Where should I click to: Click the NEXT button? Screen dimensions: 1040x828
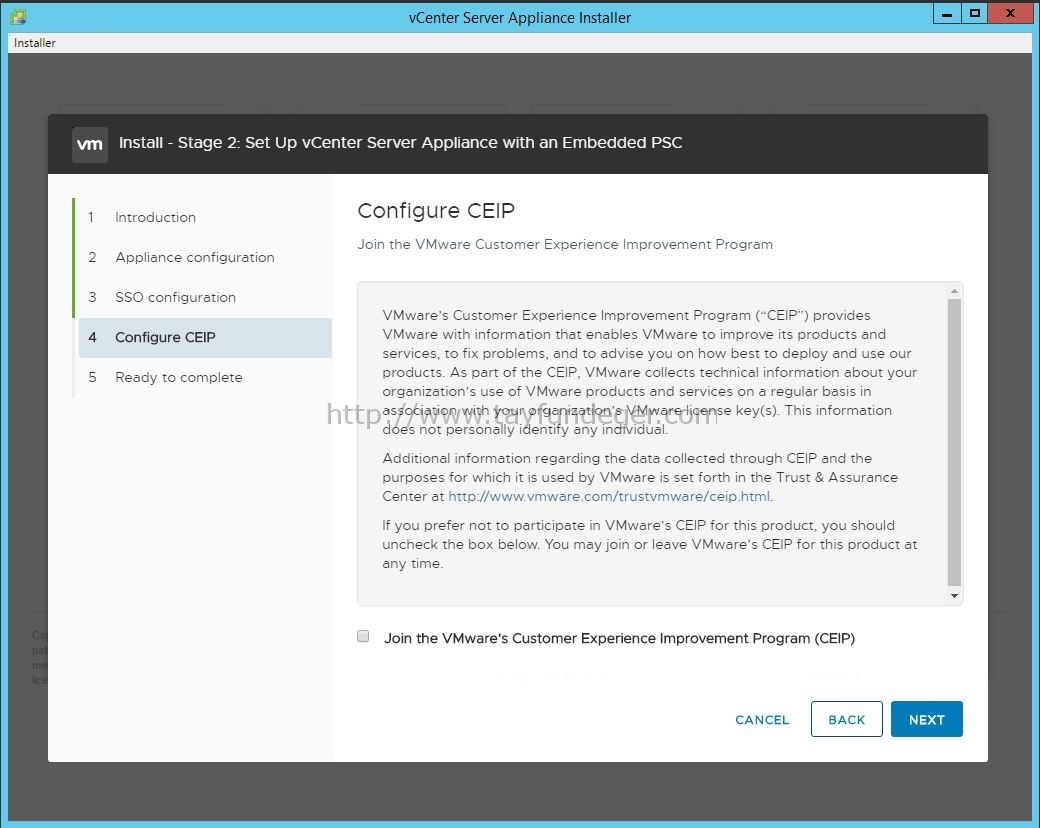point(926,719)
